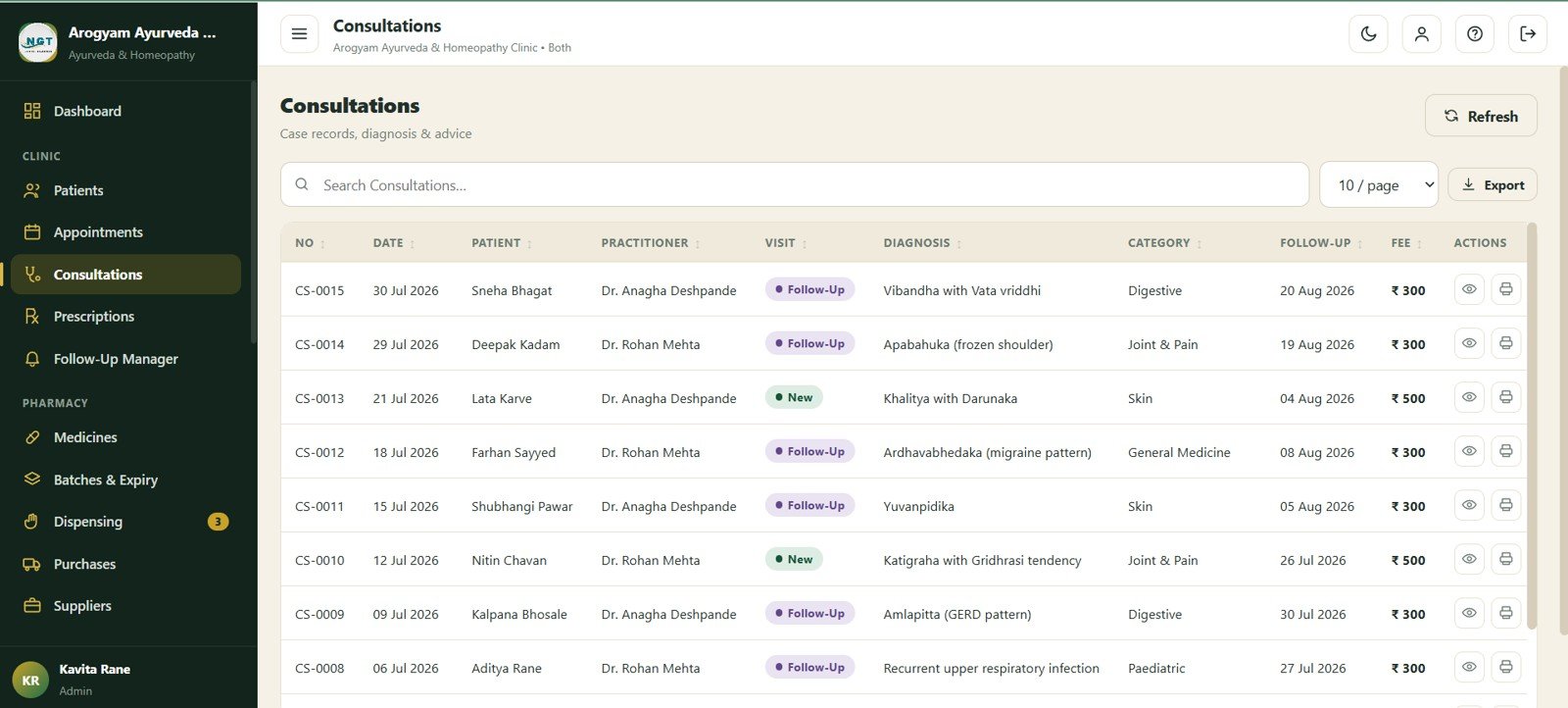Click the Refresh button

[1481, 116]
